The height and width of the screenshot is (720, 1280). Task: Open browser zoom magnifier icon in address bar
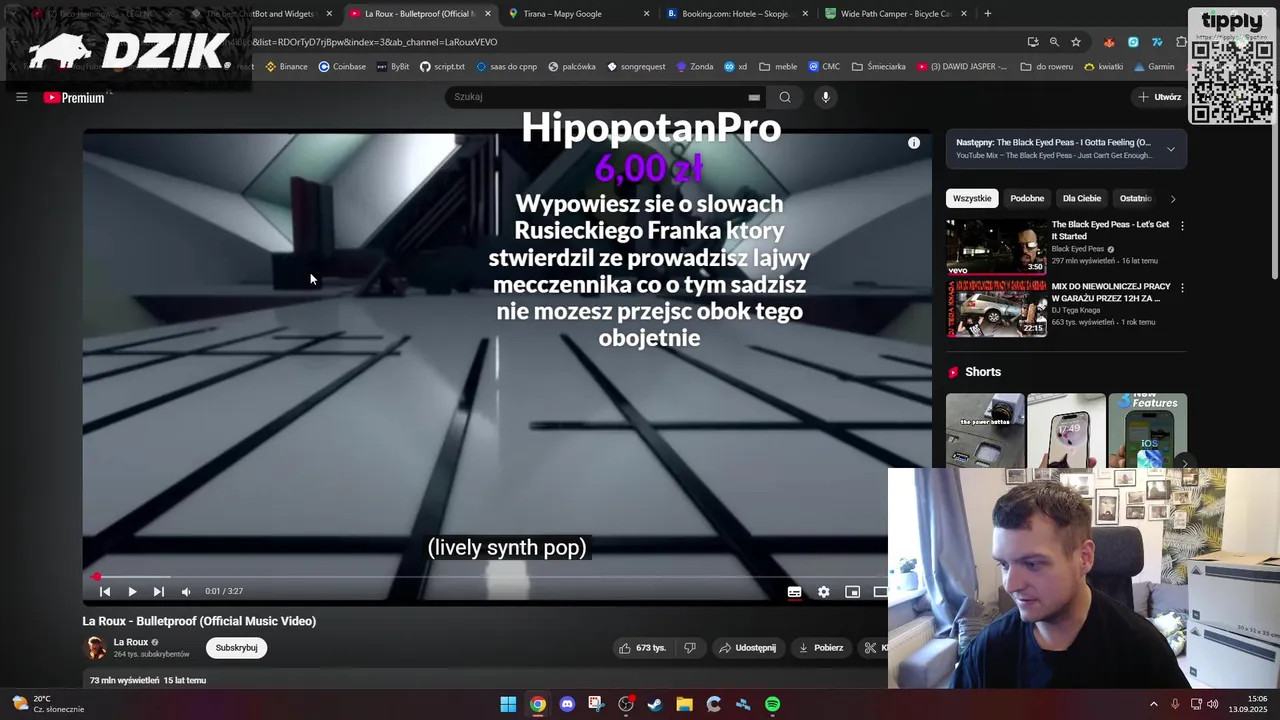1054,42
